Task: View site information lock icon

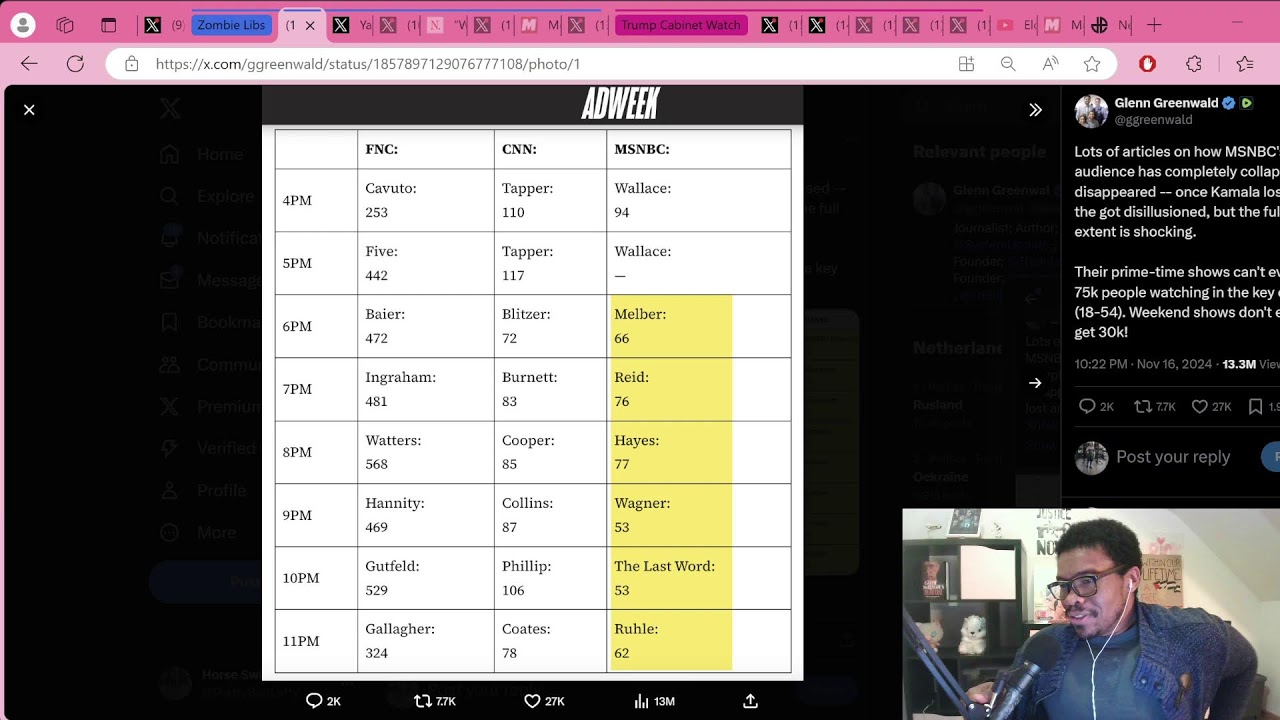Action: click(131, 64)
